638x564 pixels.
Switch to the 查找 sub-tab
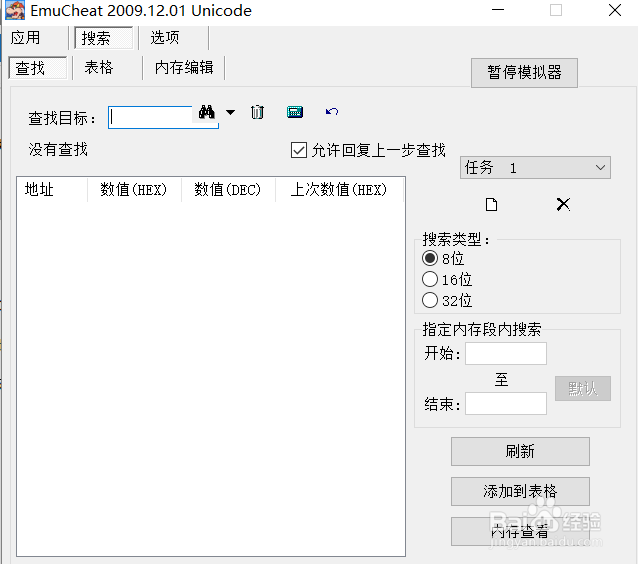37,68
